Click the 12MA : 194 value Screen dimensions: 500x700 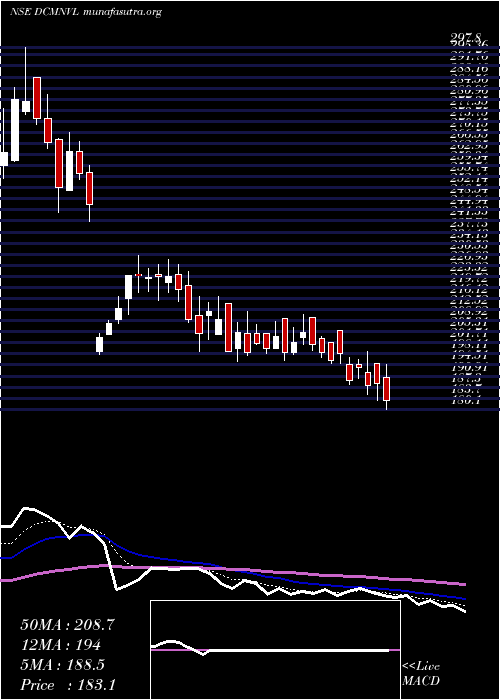(x=60, y=645)
